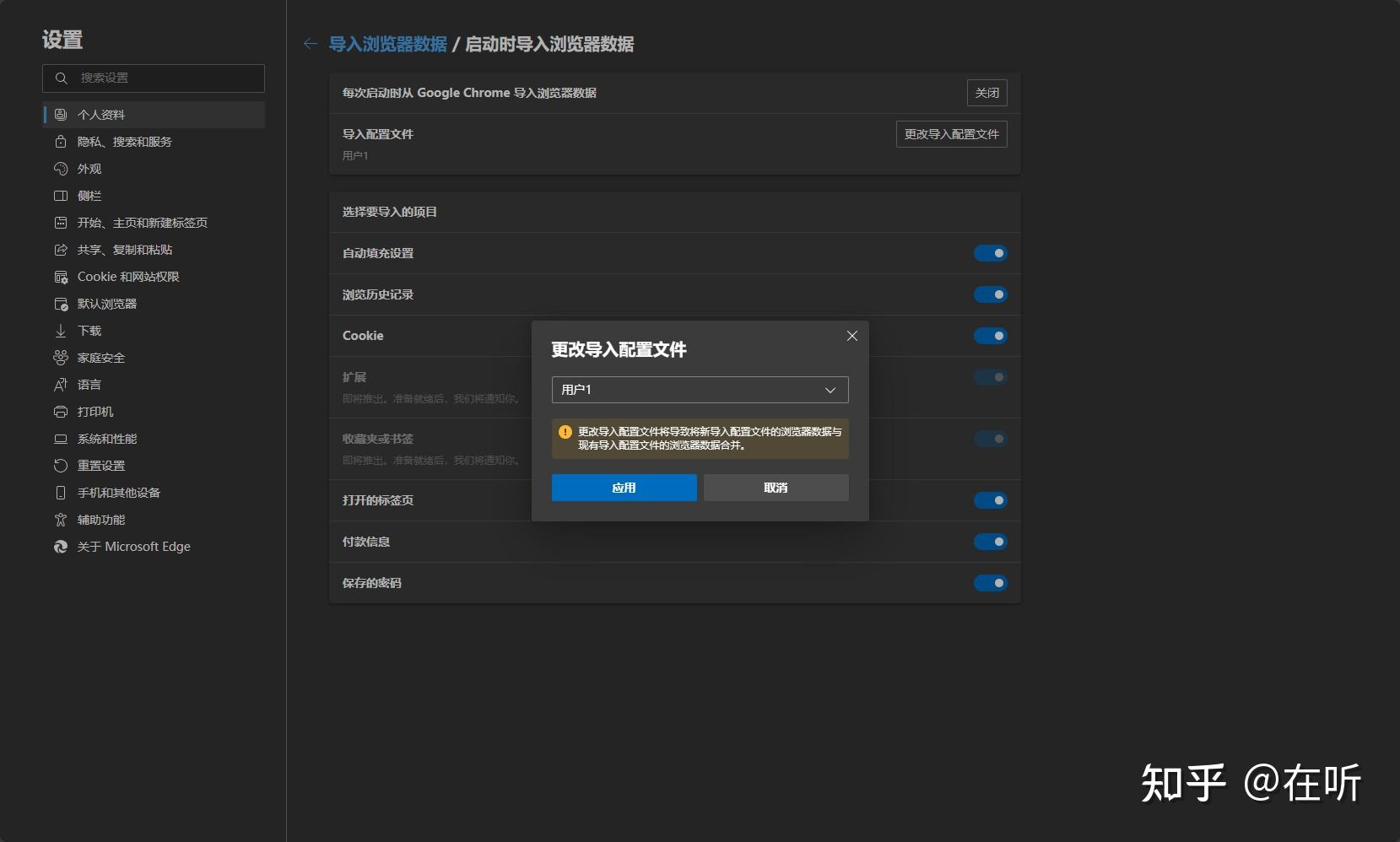The image size is (1400, 842).
Task: Open 手机和其他设备 sidebar menu entry
Action: click(118, 492)
